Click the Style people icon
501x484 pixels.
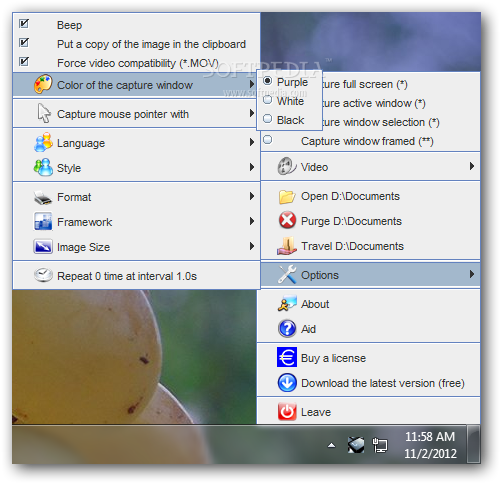click(x=43, y=167)
